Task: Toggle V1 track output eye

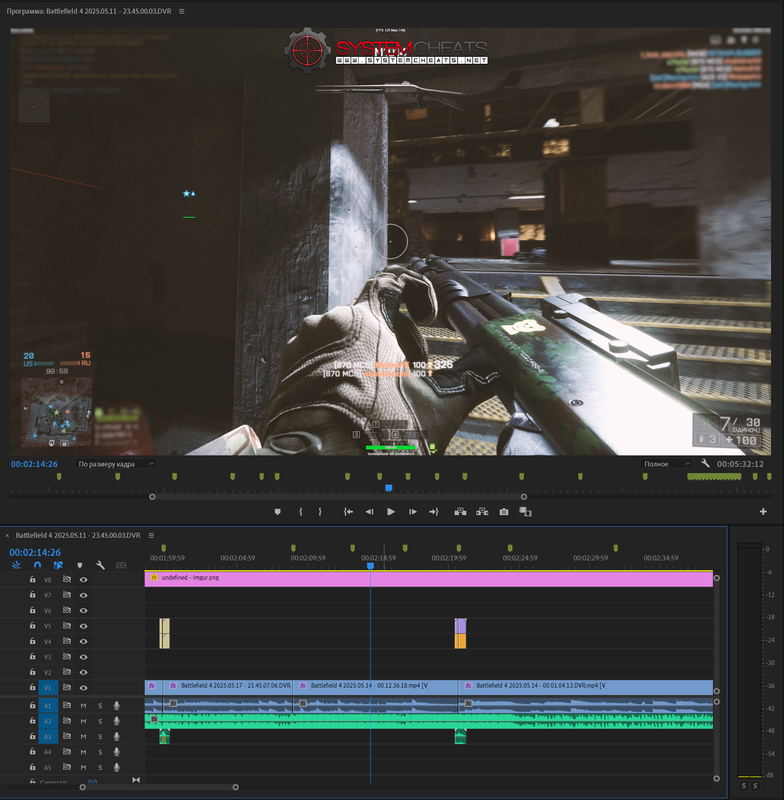Action: (x=84, y=688)
